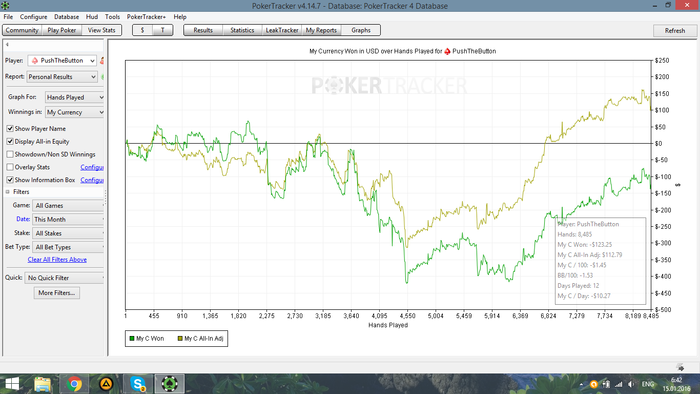Enable Showdown/Non SD Winnings checkbox
The image size is (700, 394).
pyautogui.click(x=10, y=154)
